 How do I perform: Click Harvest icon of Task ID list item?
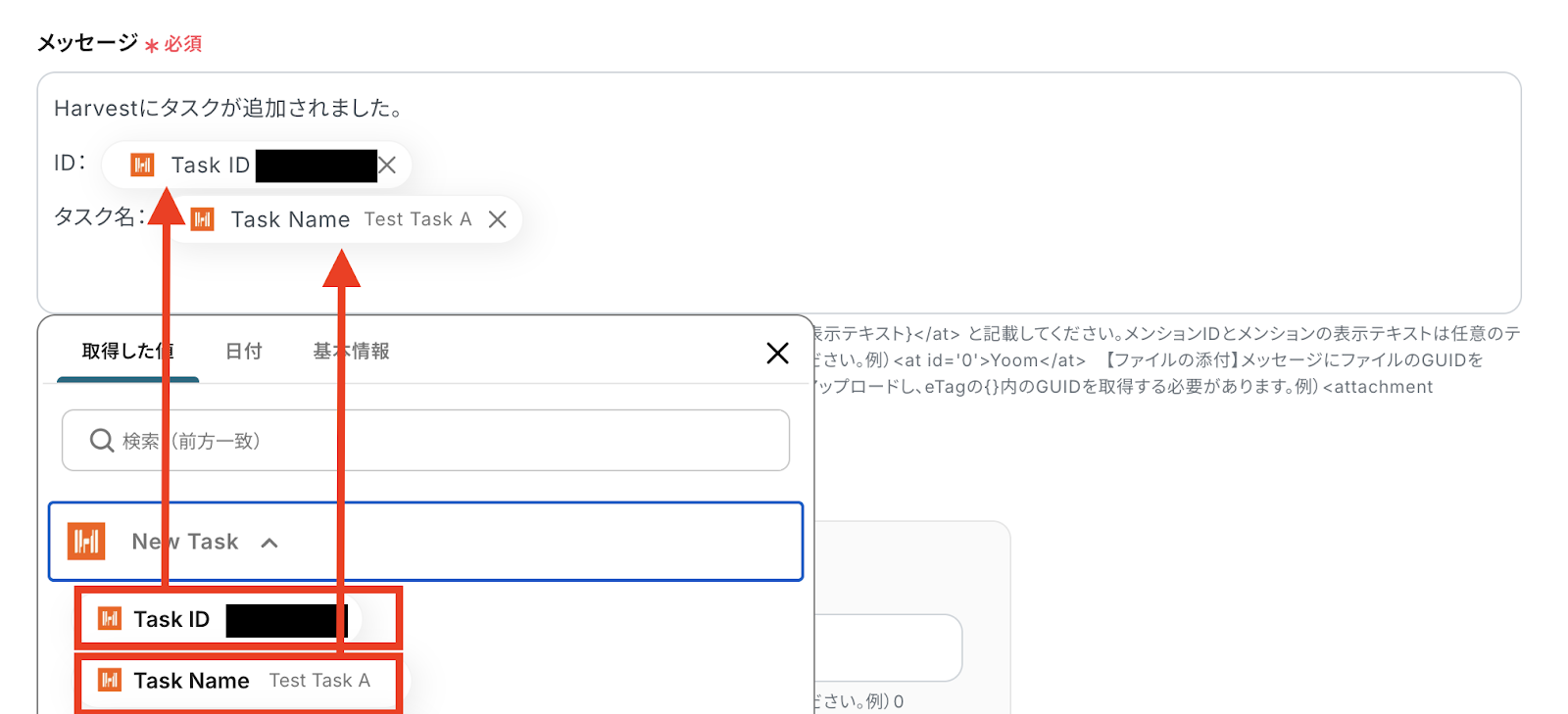(110, 619)
